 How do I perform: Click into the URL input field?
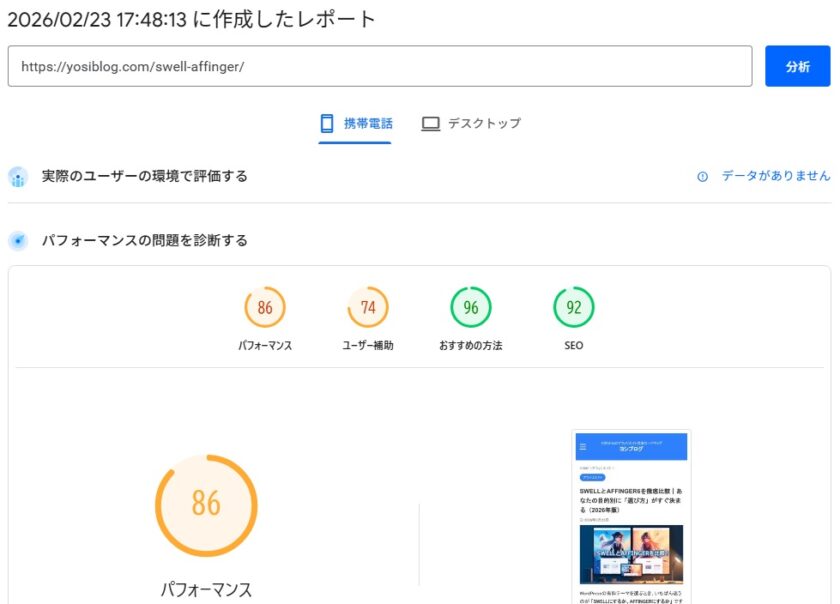[x=380, y=66]
